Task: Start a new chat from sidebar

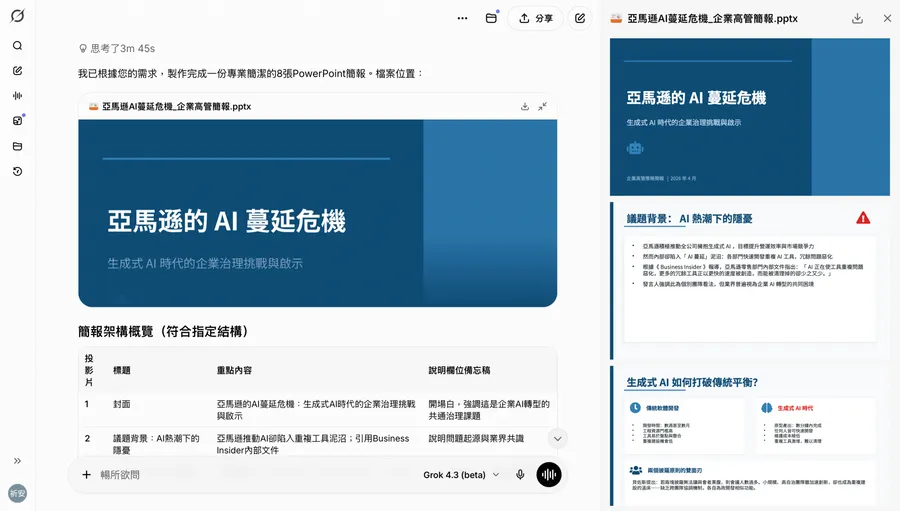Action: pos(17,71)
